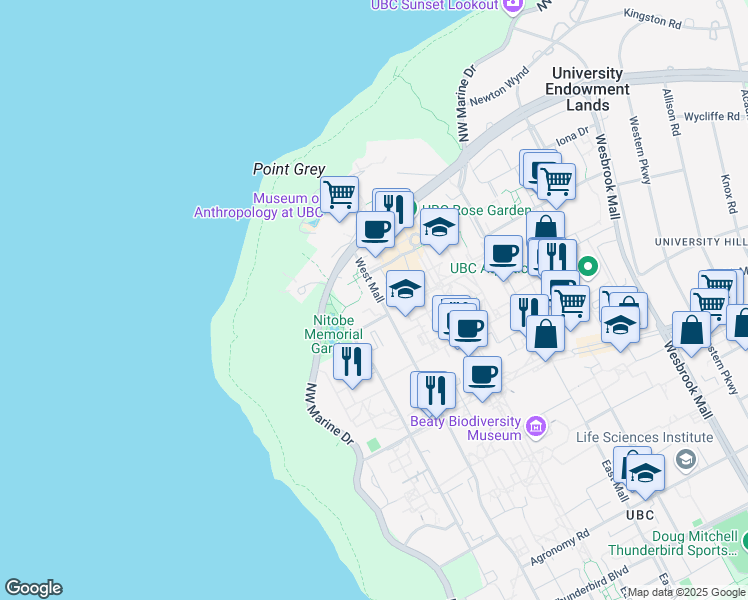Select the Wycliffe Rd street label
Screen dimensions: 748x600
(712, 116)
